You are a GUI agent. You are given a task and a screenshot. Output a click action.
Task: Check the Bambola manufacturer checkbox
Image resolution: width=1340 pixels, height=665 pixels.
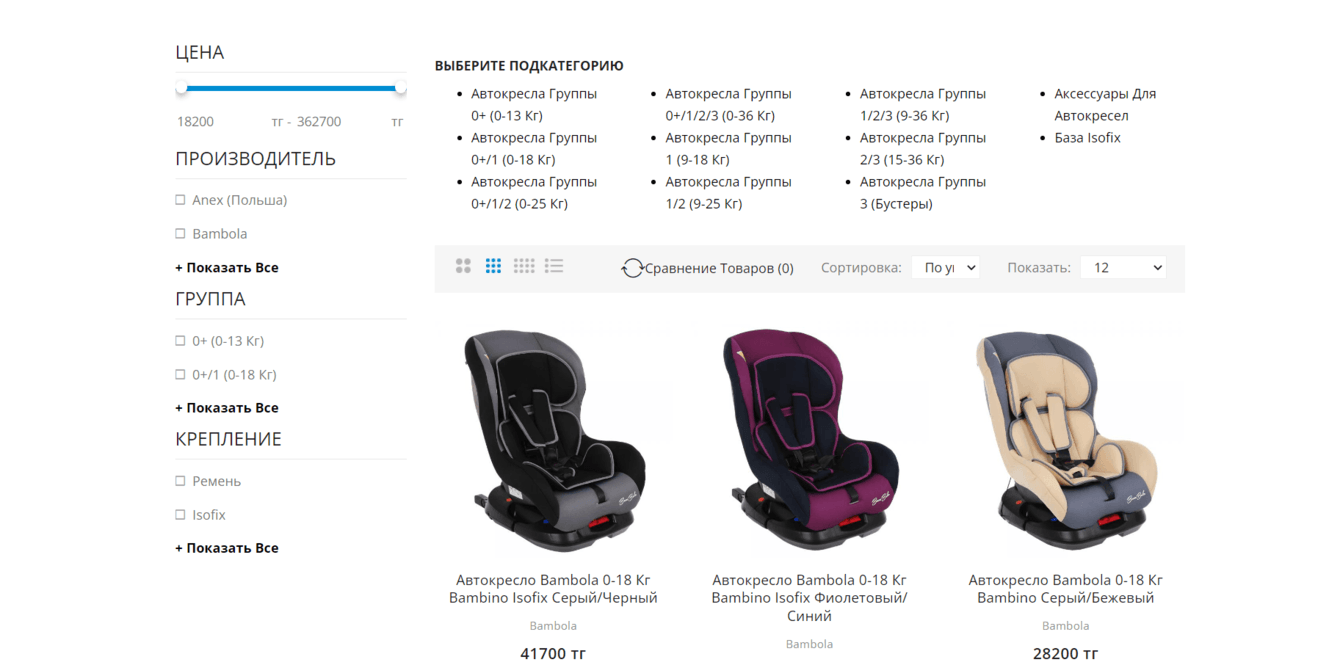point(180,233)
